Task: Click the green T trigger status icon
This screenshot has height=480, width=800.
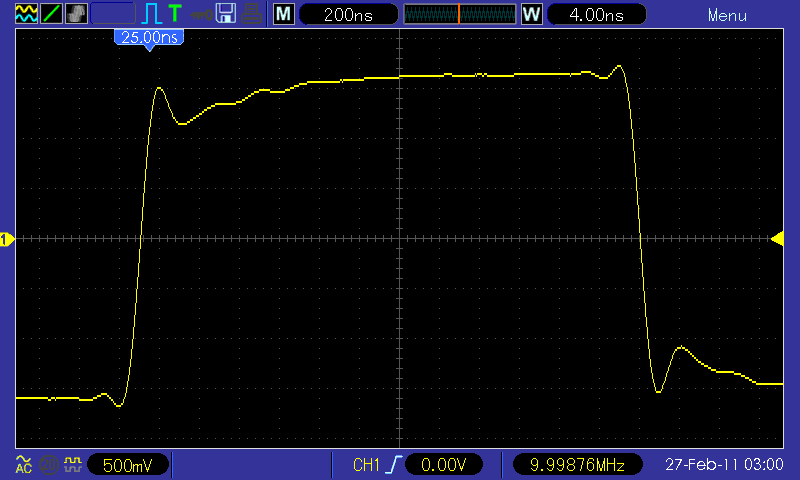Action: pos(175,13)
